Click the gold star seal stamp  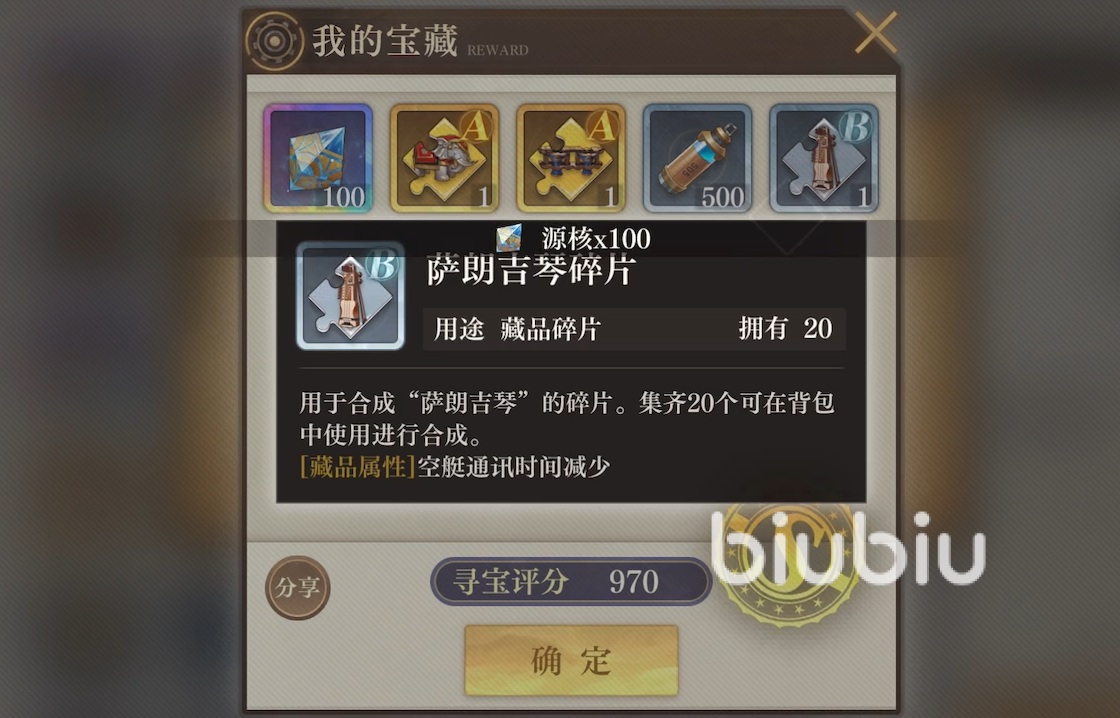[x=789, y=564]
